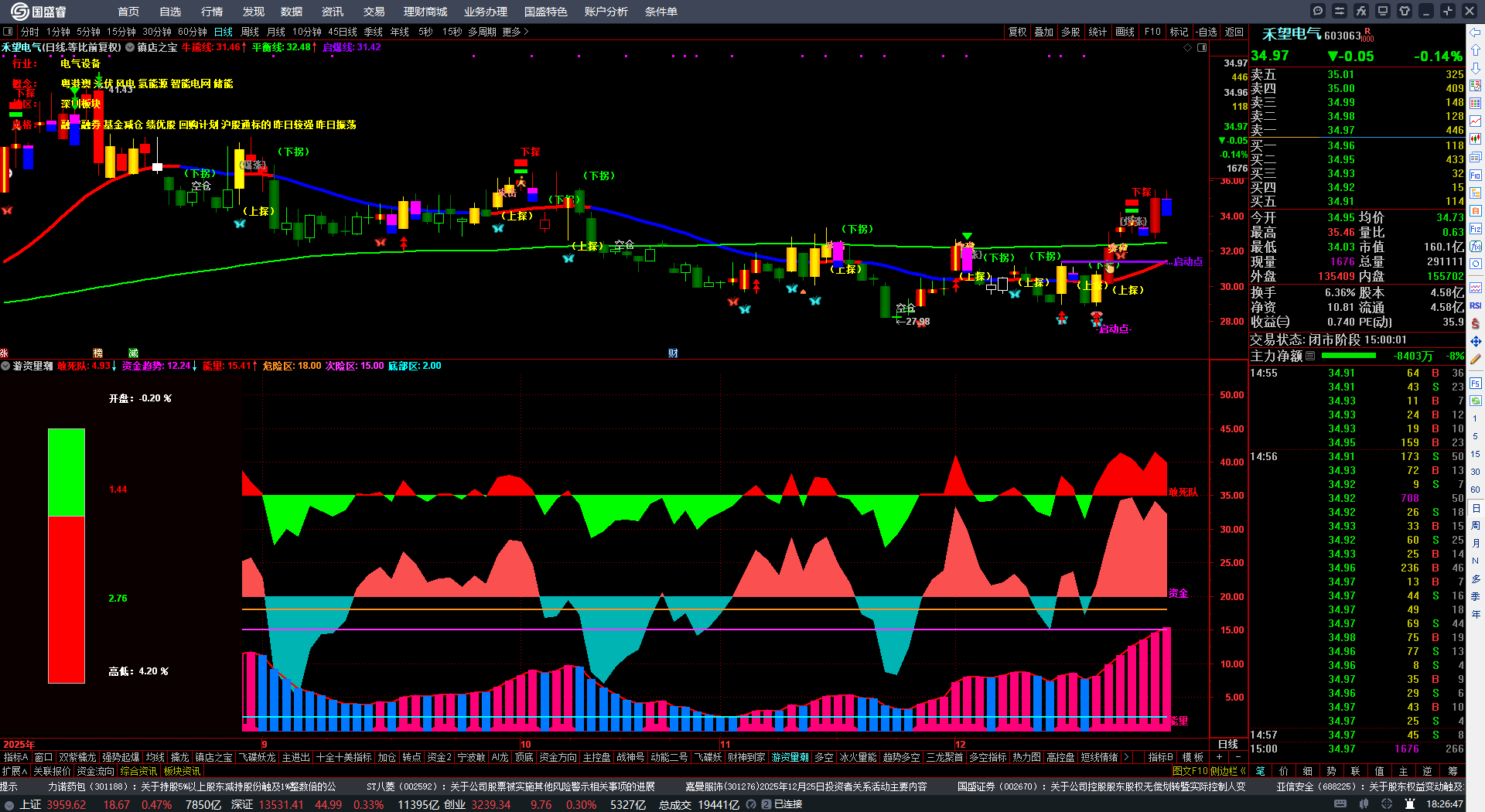The image size is (1485, 812).
Task: Click the alarm siren icon in status bar
Action: [1411, 804]
